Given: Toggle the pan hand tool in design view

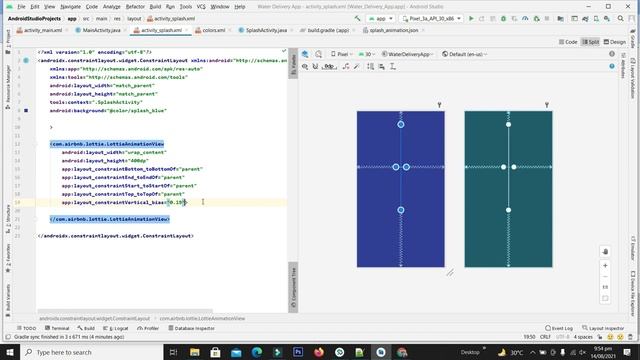Looking at the screenshot, I should pyautogui.click(x=605, y=251).
